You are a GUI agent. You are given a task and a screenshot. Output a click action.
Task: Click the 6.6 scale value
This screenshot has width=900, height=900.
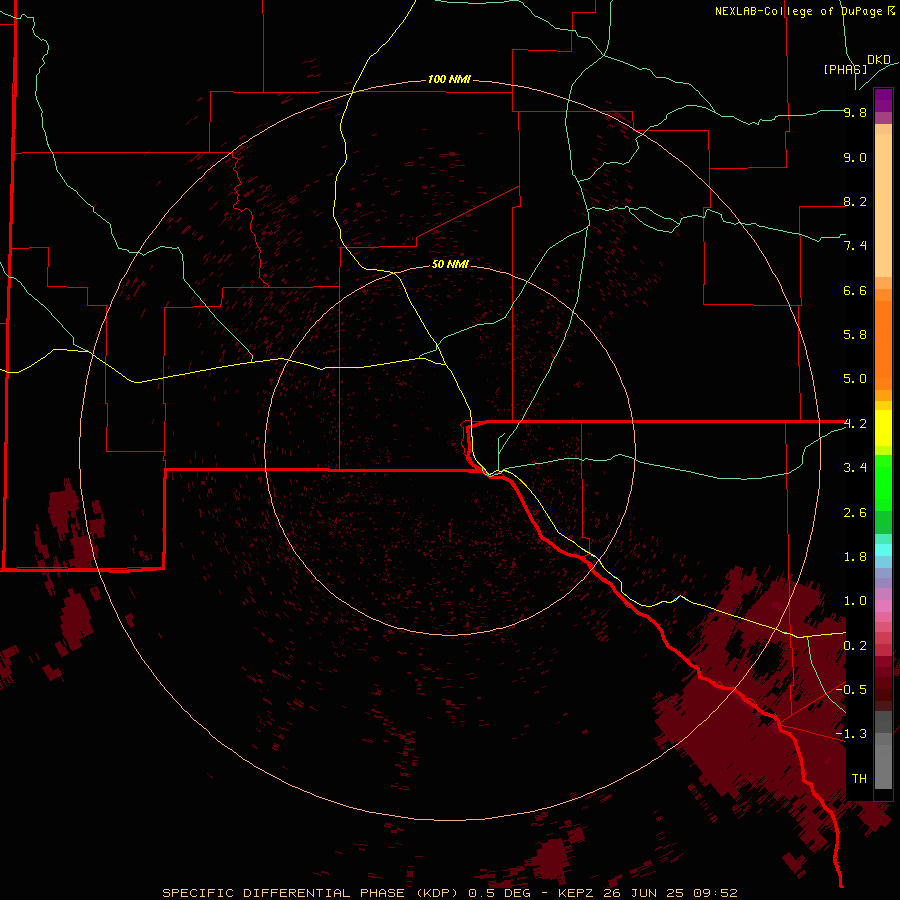coord(855,290)
